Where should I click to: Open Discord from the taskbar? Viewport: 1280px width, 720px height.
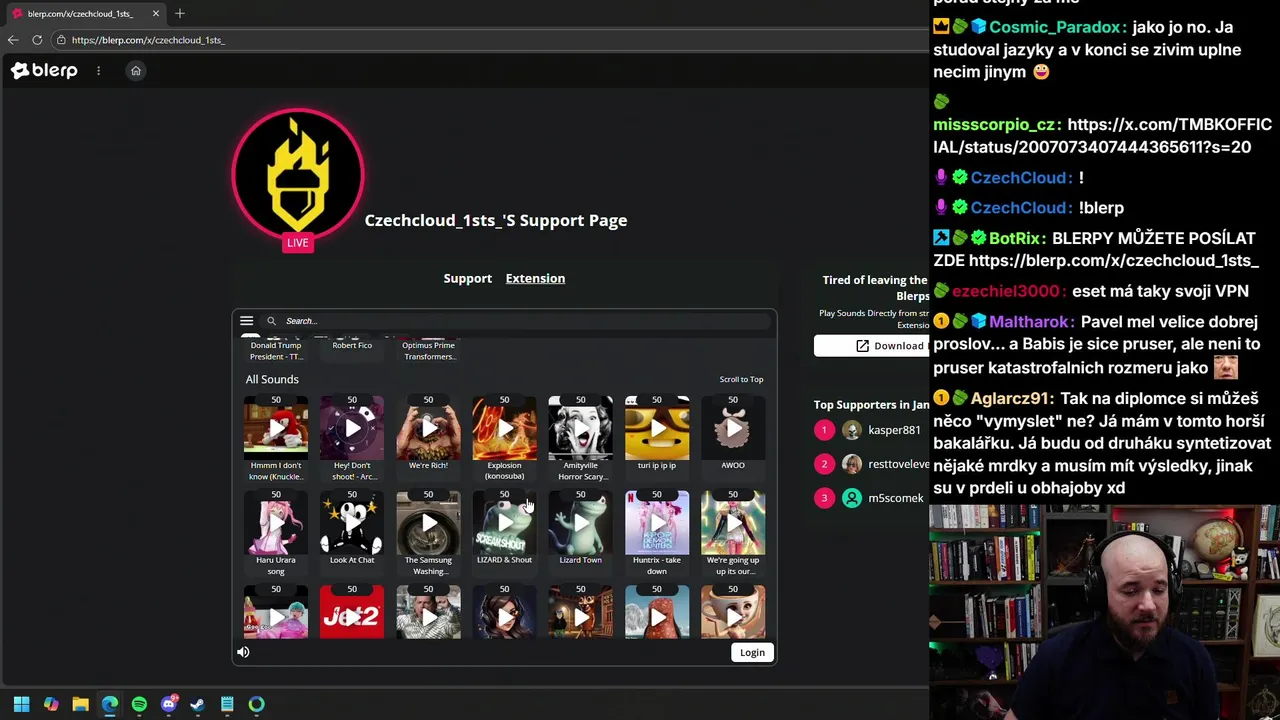pyautogui.click(x=168, y=704)
